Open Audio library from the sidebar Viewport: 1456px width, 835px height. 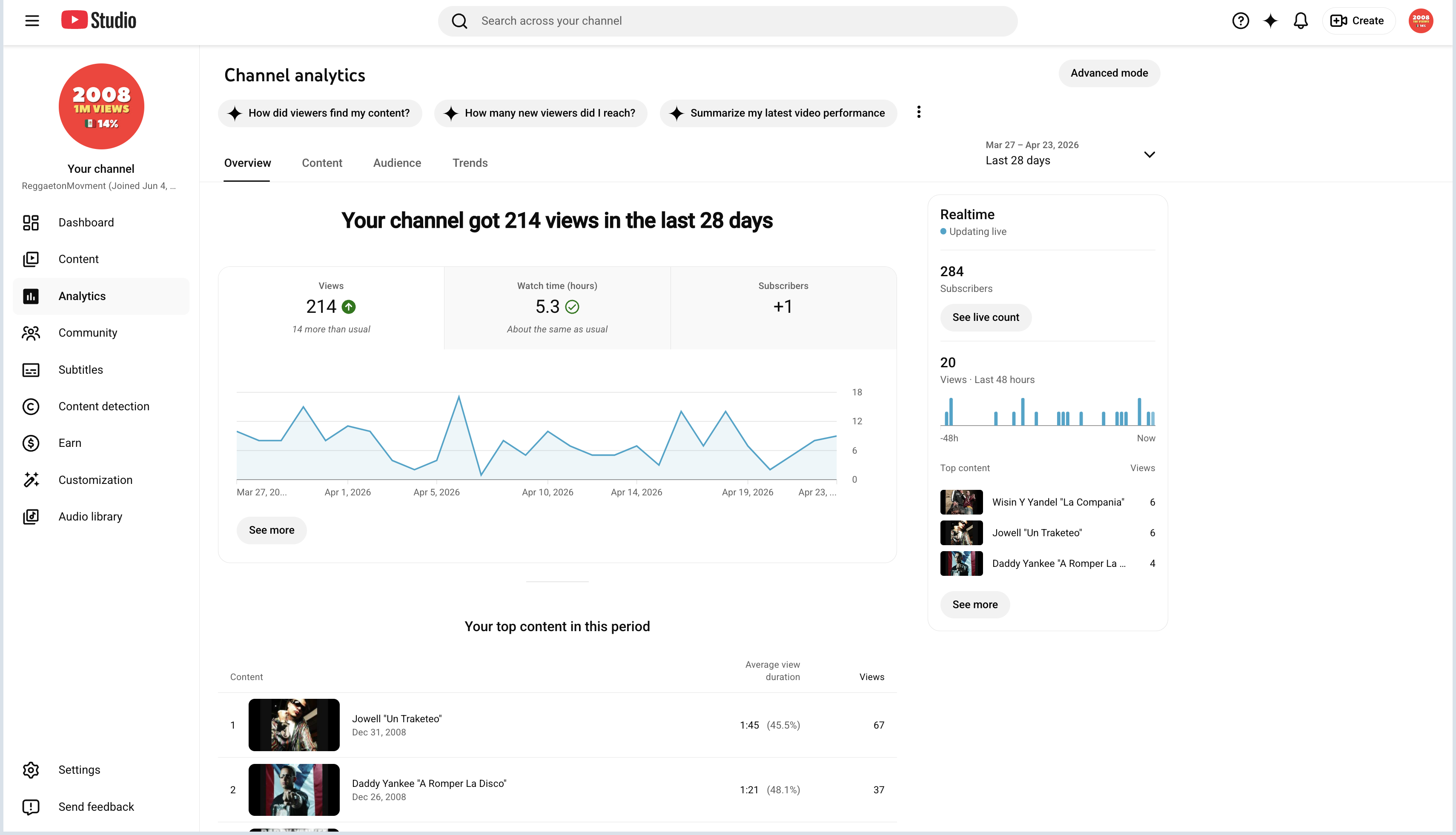(x=101, y=517)
